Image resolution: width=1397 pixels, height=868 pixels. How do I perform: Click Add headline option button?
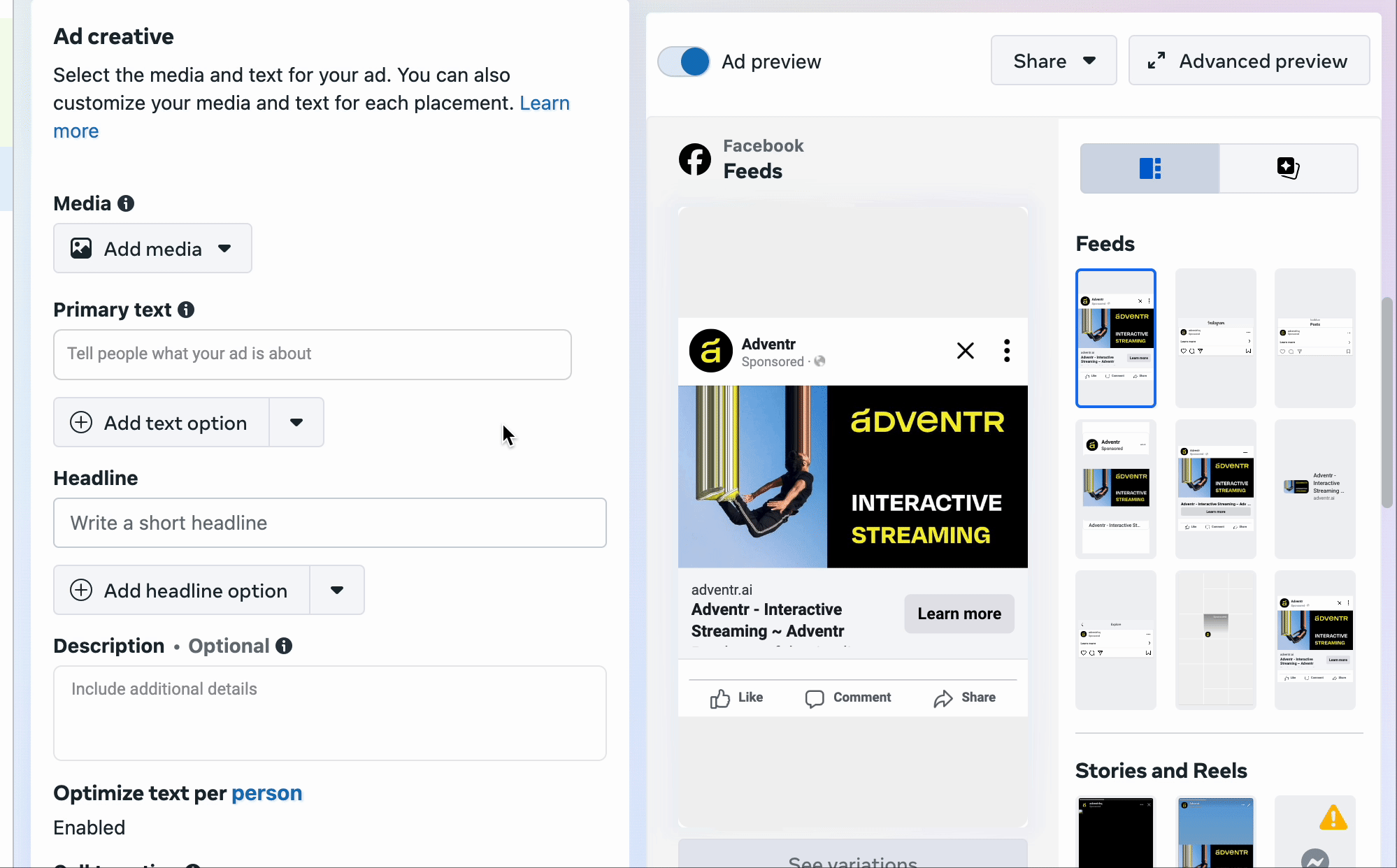(182, 590)
